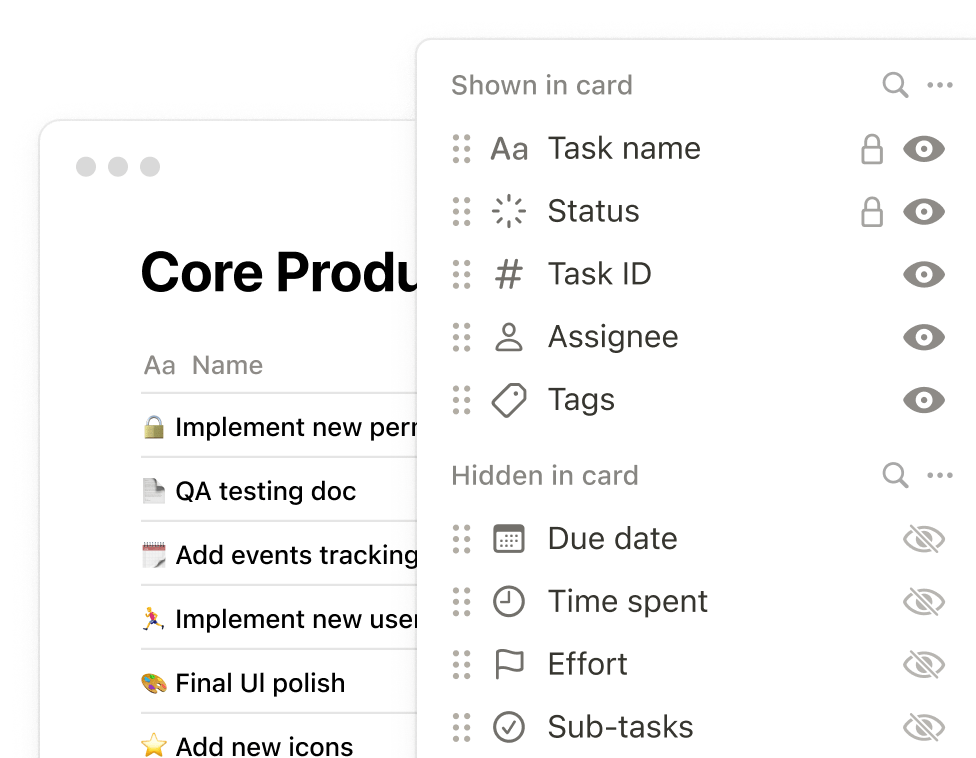Open the QA testing doc page
Viewport: 976px width, 758px height.
point(265,491)
